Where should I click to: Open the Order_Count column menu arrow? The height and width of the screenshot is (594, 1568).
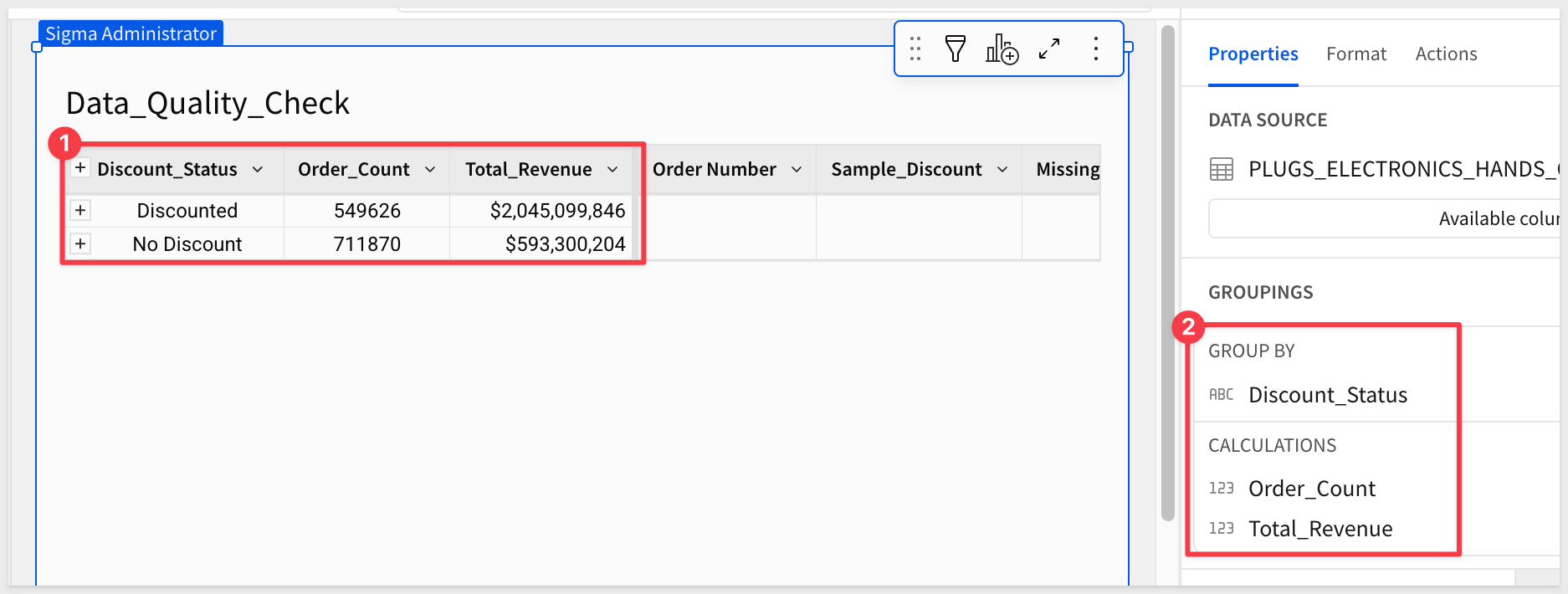coord(430,170)
